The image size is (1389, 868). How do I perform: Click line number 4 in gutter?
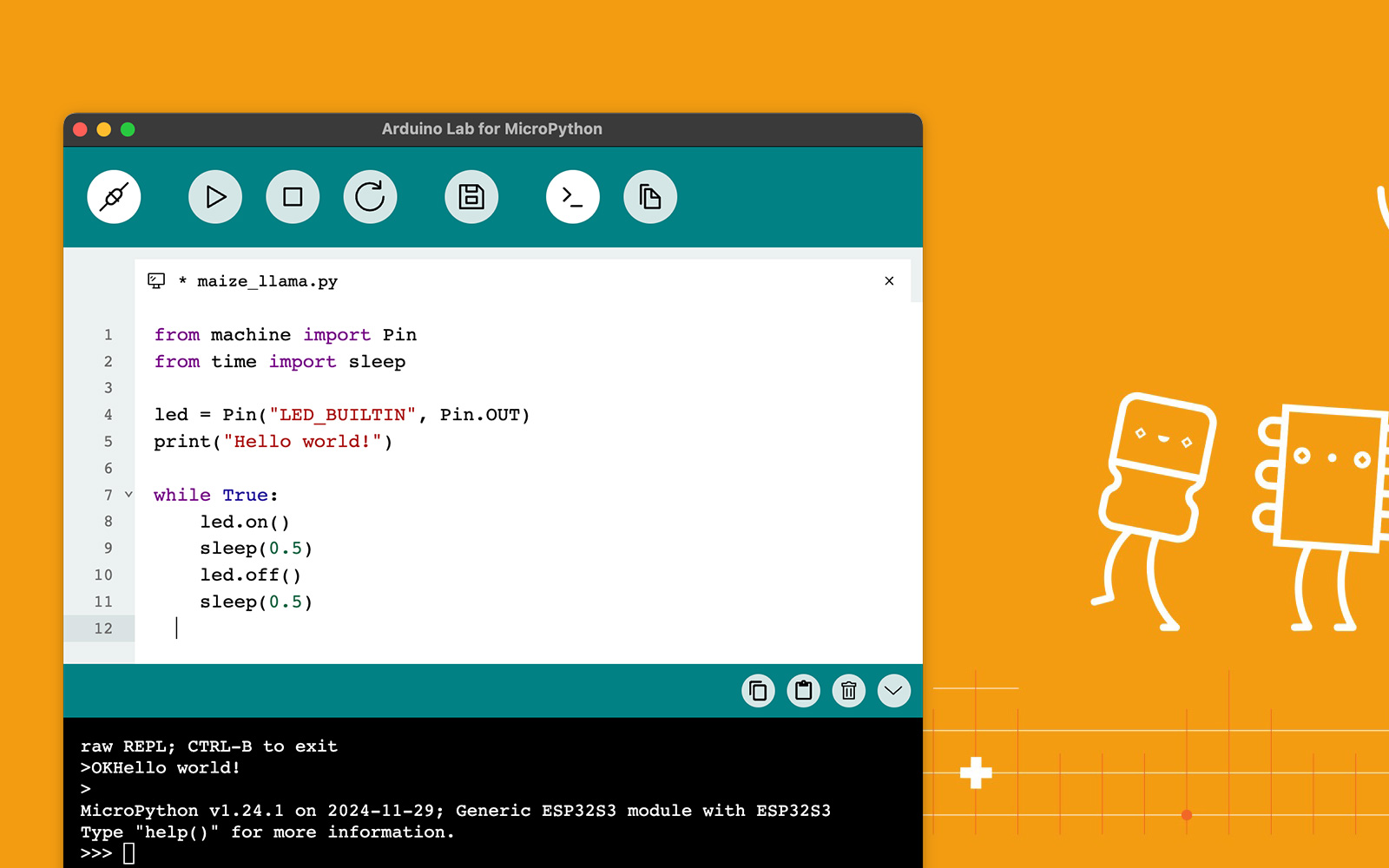coord(109,415)
